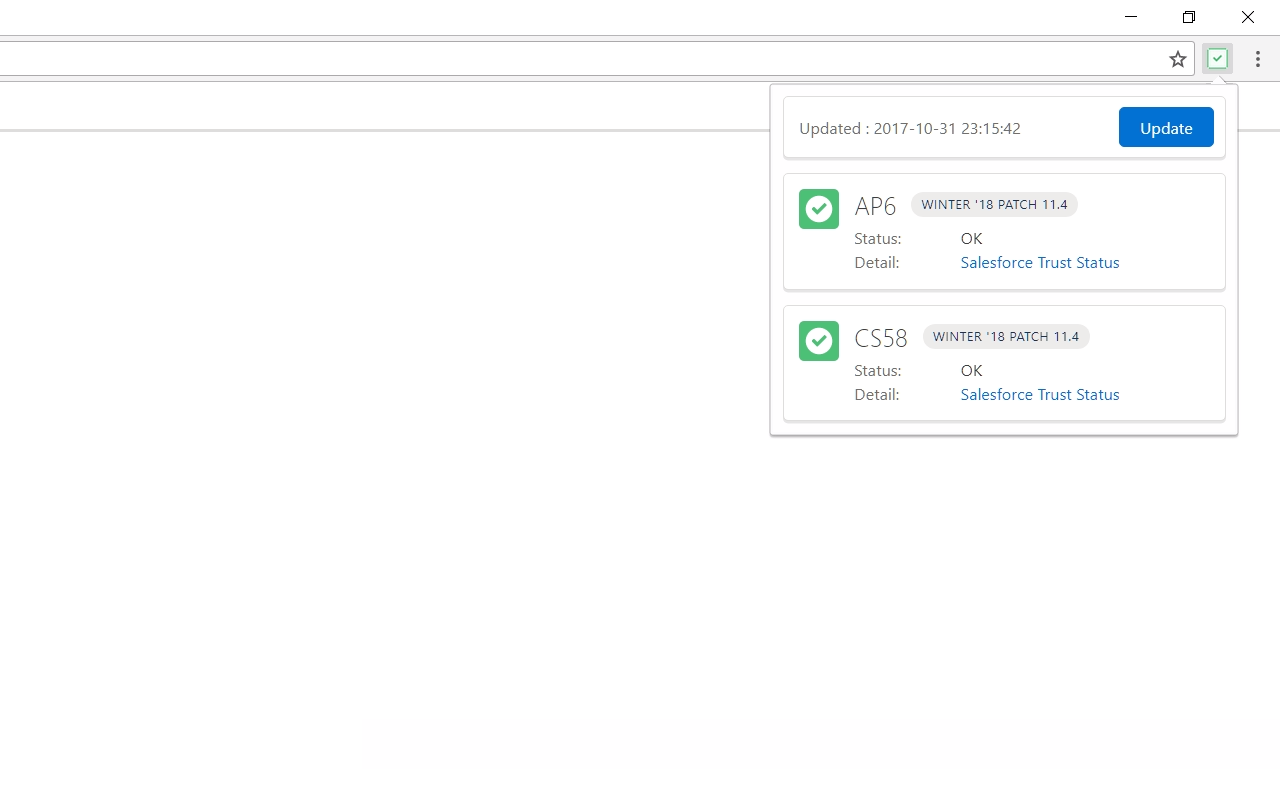The height and width of the screenshot is (800, 1280).
Task: Restore down the browser window
Action: [x=1189, y=17]
